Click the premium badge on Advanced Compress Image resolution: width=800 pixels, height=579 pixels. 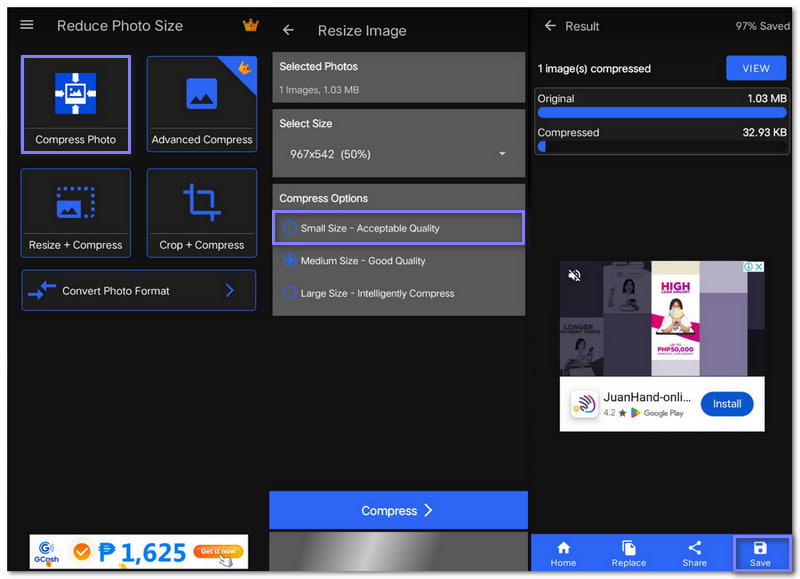(244, 67)
